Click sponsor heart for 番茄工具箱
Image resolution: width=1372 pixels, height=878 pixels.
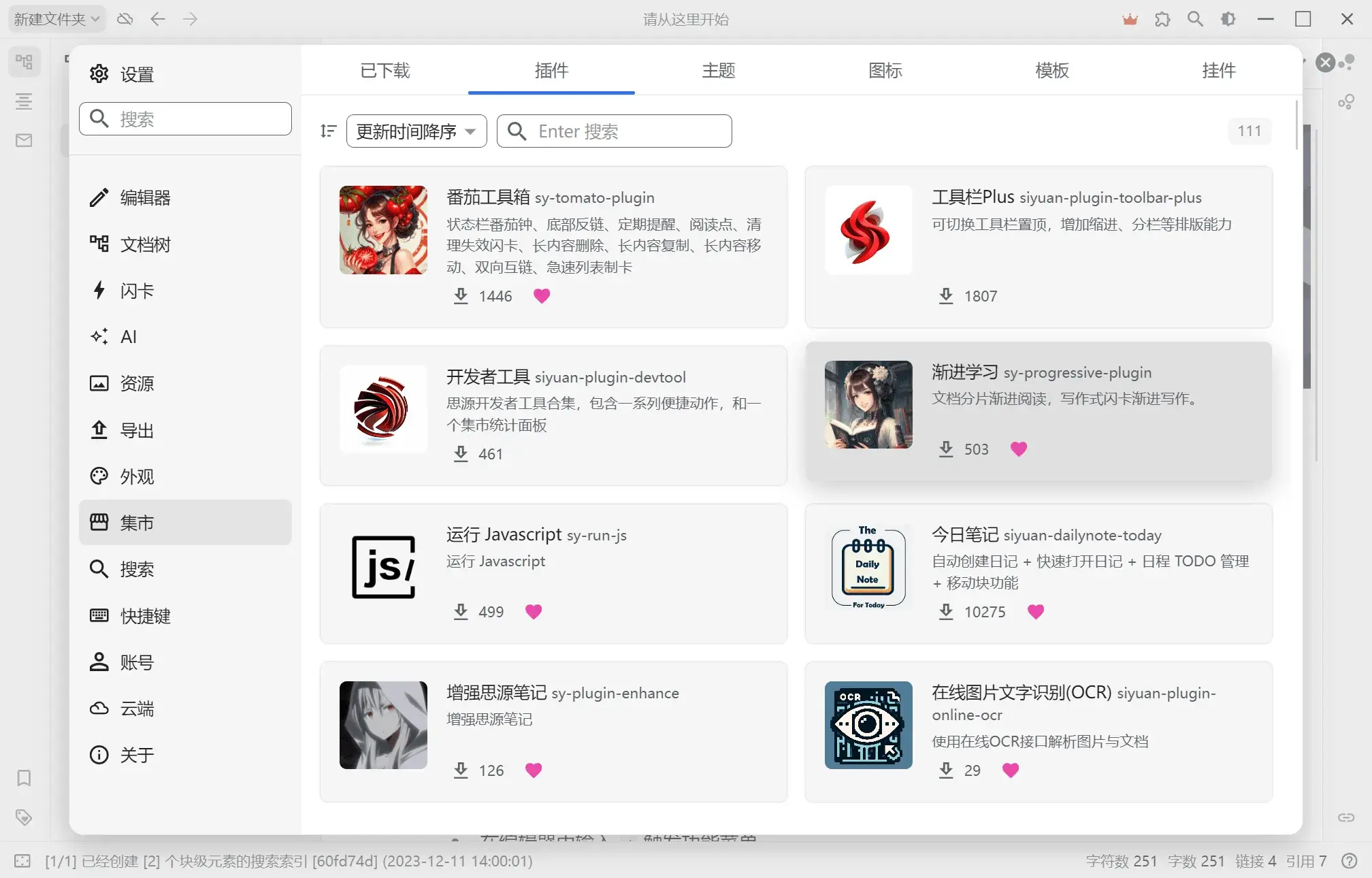[542, 296]
